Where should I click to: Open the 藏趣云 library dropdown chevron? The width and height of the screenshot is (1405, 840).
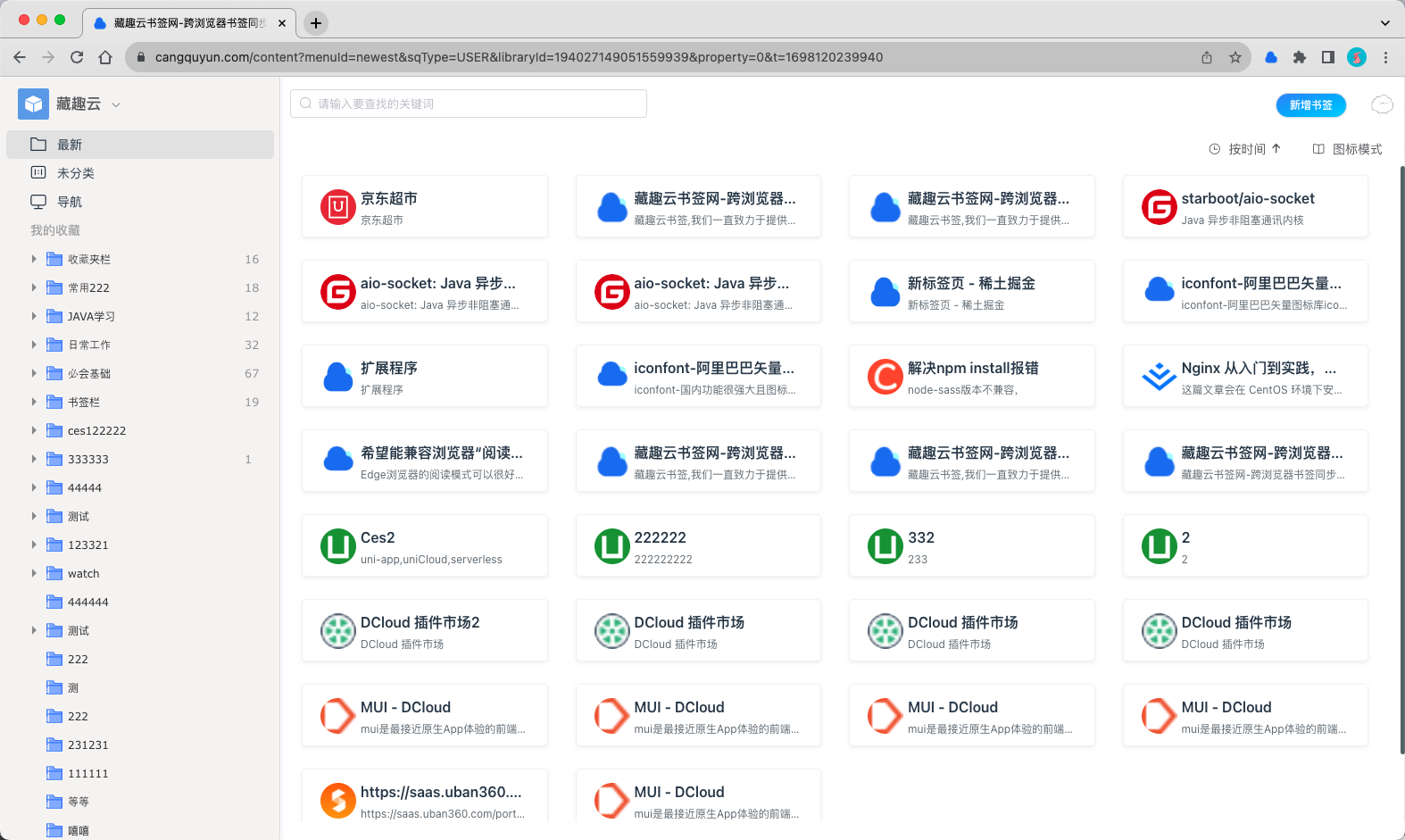point(116,104)
